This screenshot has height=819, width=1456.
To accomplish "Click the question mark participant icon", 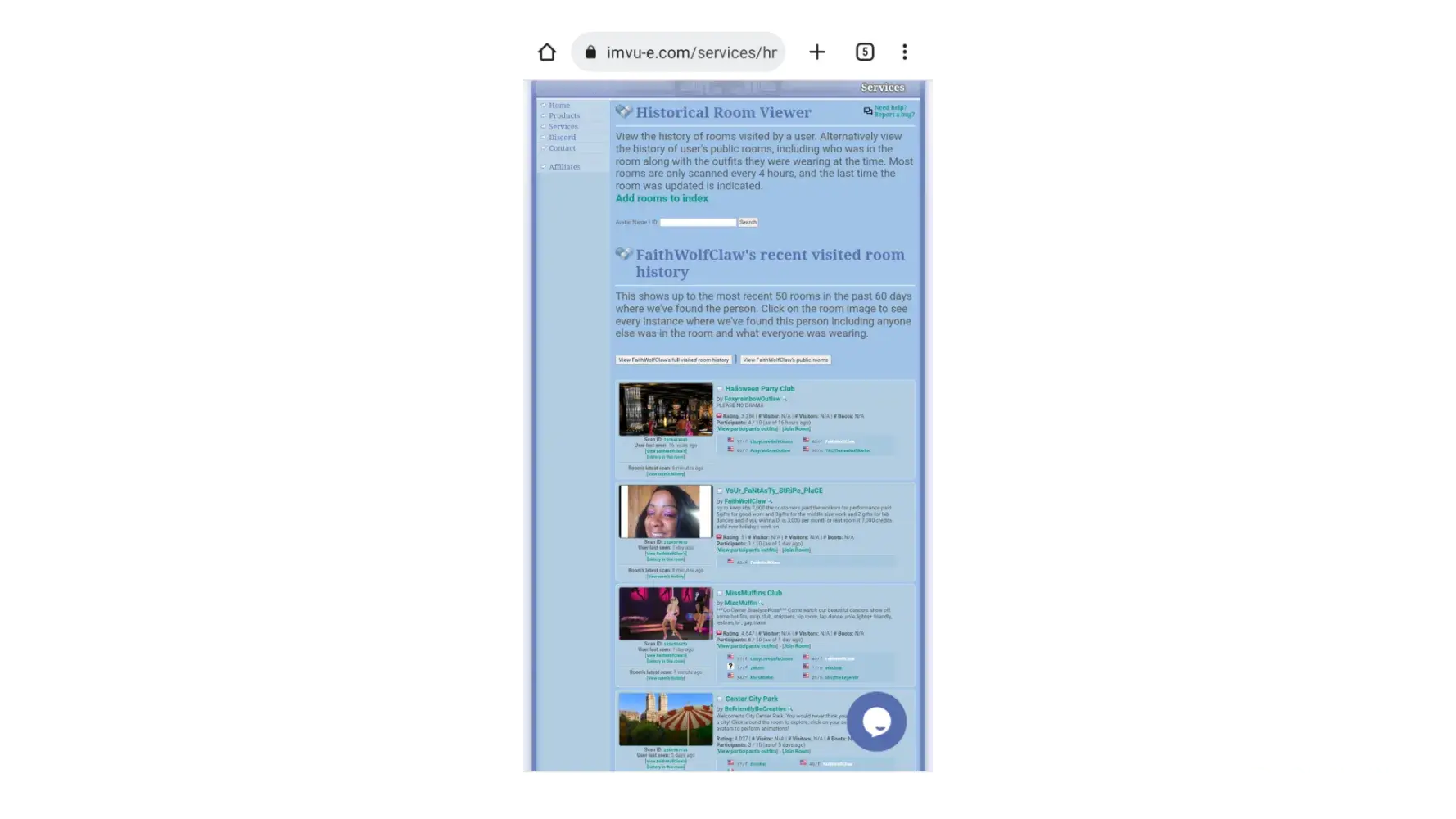I will (730, 667).
